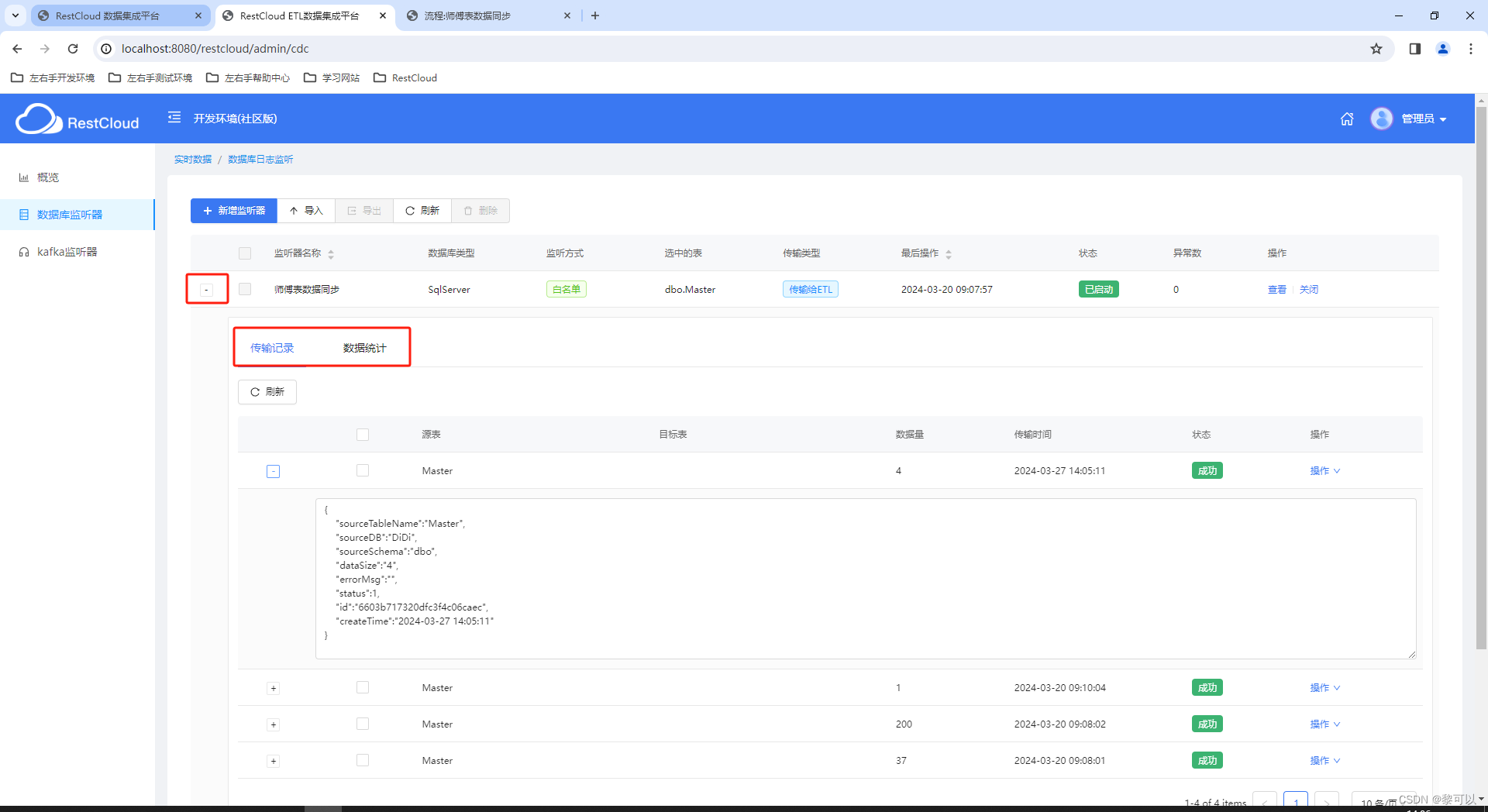Screen dimensions: 1488x812
Task: Switch to the 数据统计 tab
Action: click(x=366, y=347)
